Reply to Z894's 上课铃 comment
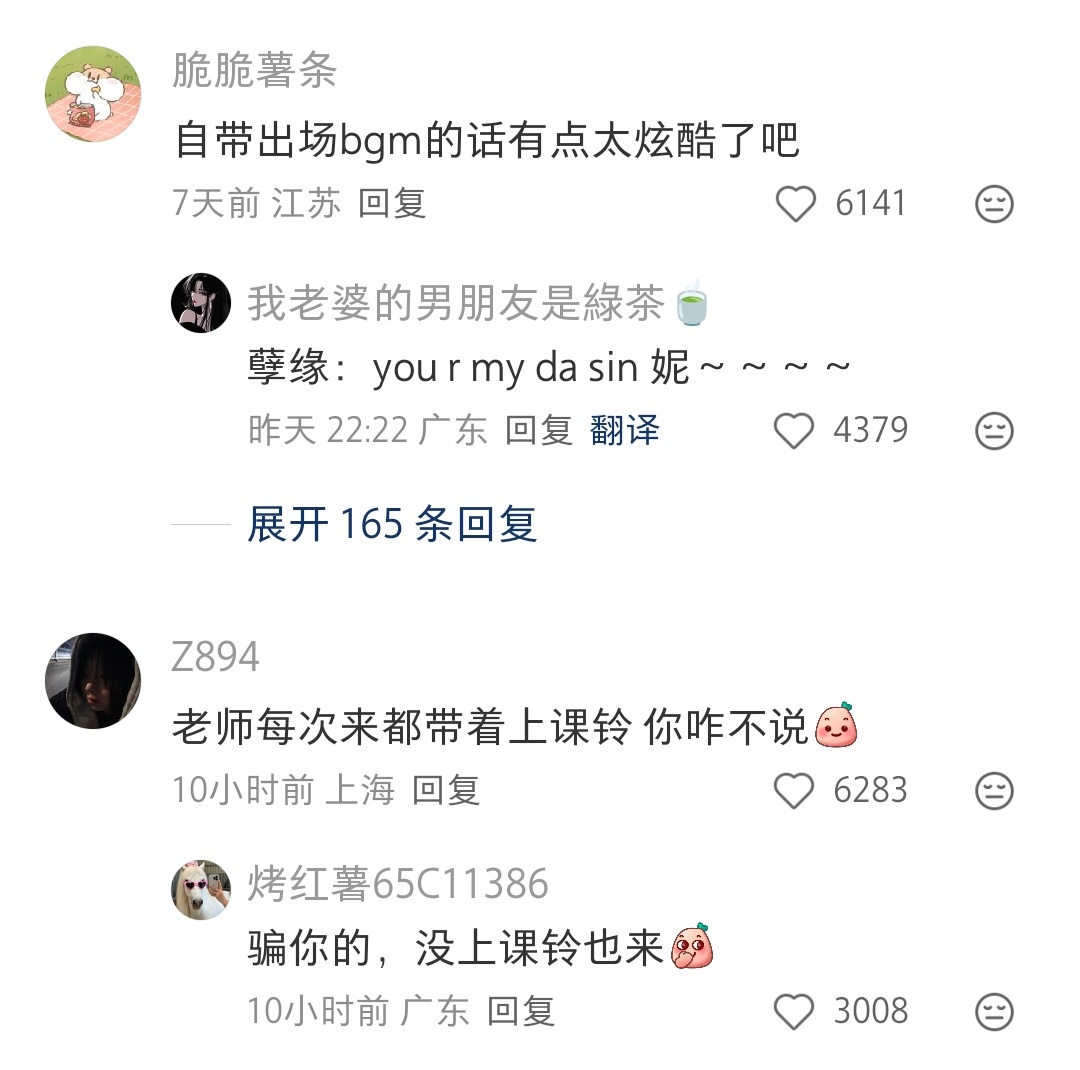The height and width of the screenshot is (1070, 1080). point(446,790)
